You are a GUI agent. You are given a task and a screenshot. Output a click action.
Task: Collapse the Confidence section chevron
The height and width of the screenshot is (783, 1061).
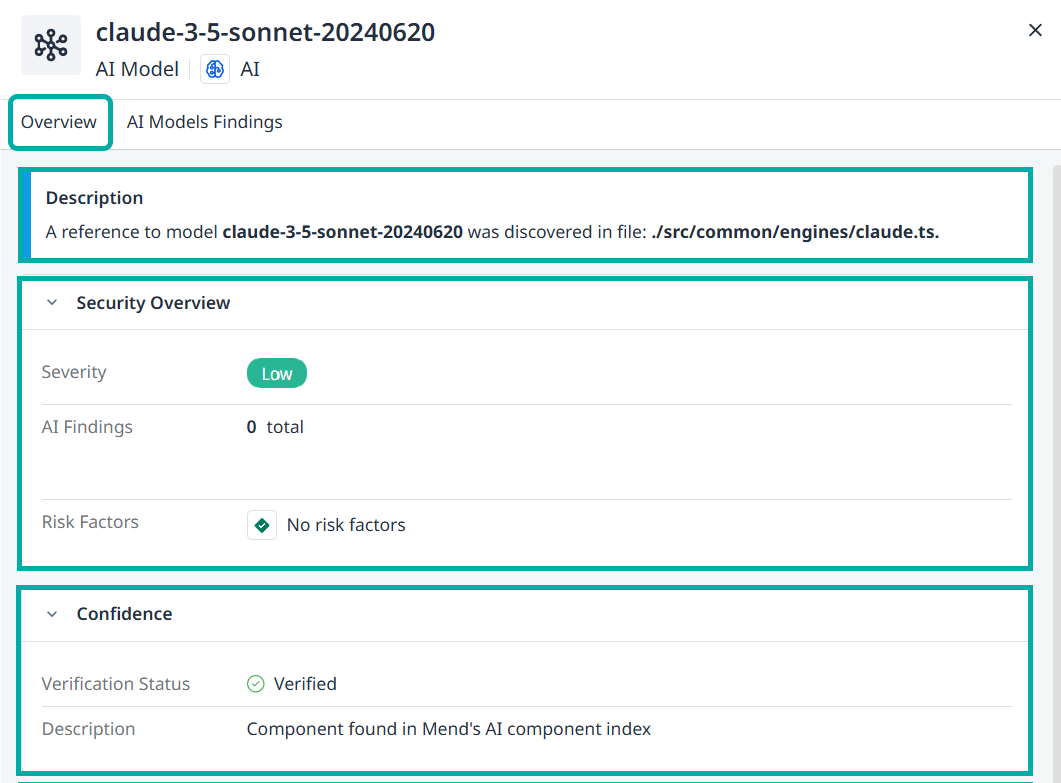52,614
